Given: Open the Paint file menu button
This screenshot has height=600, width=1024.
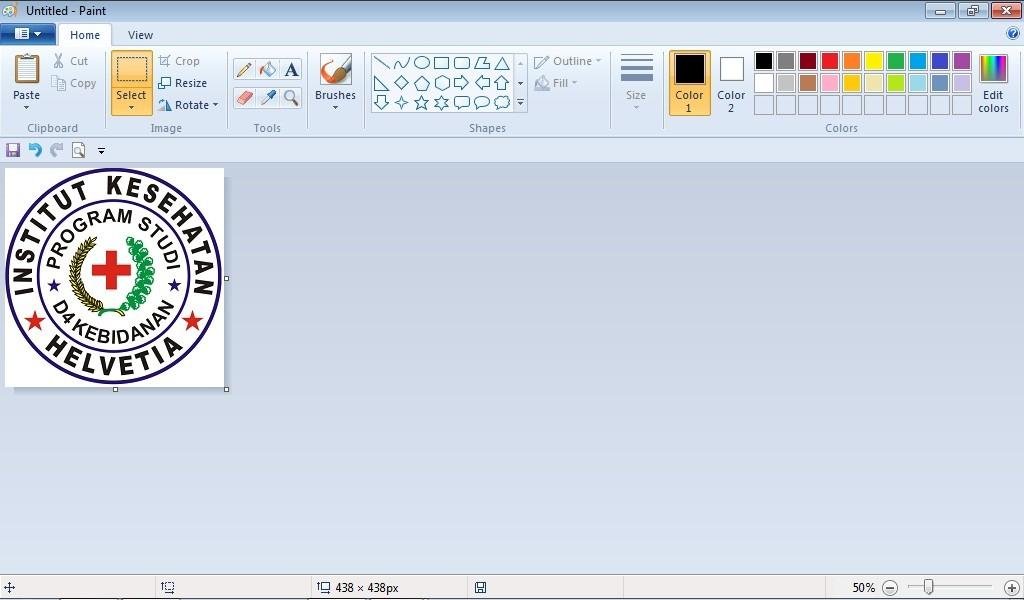Looking at the screenshot, I should pyautogui.click(x=27, y=34).
